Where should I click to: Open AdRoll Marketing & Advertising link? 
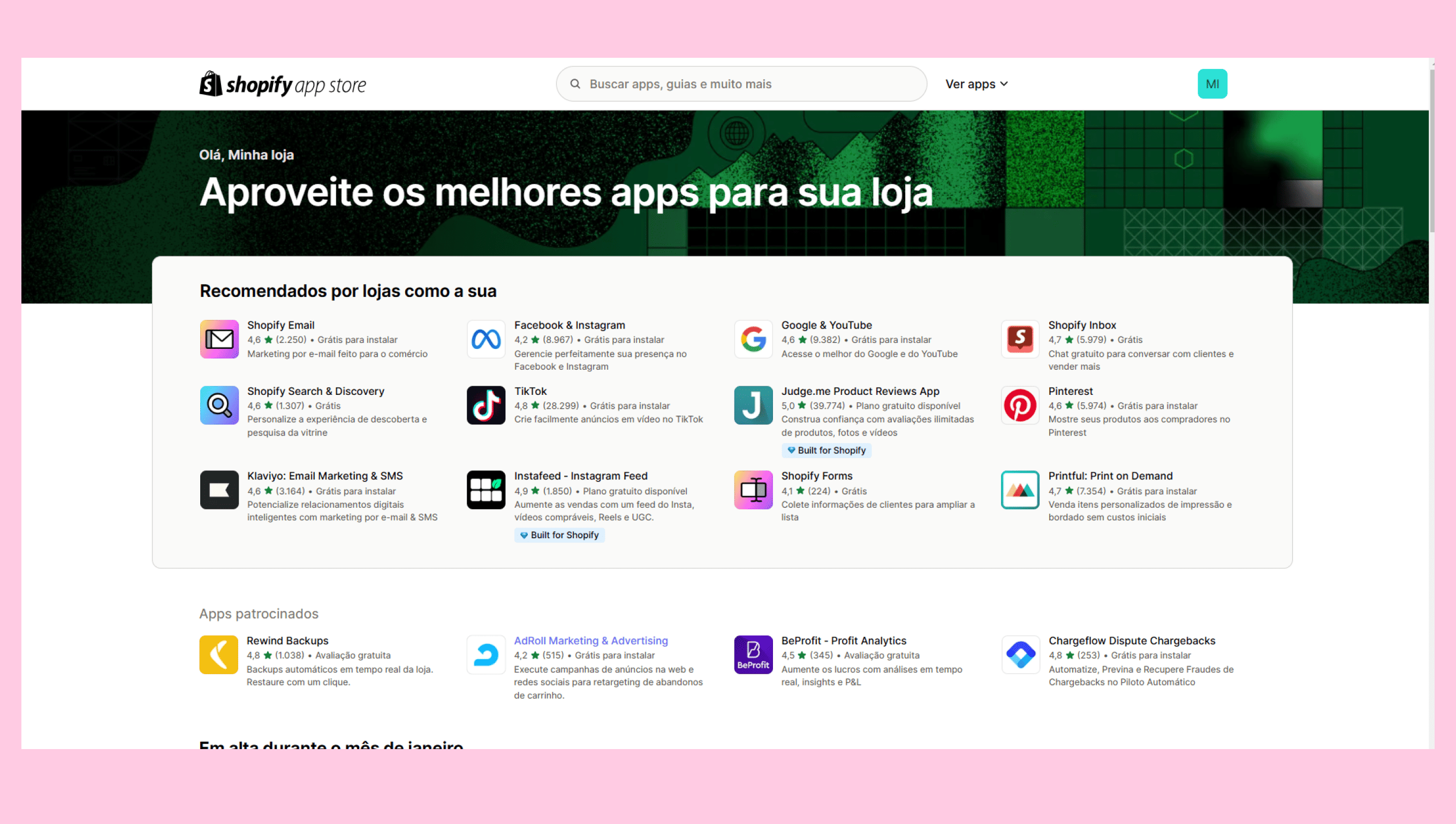[x=590, y=640]
